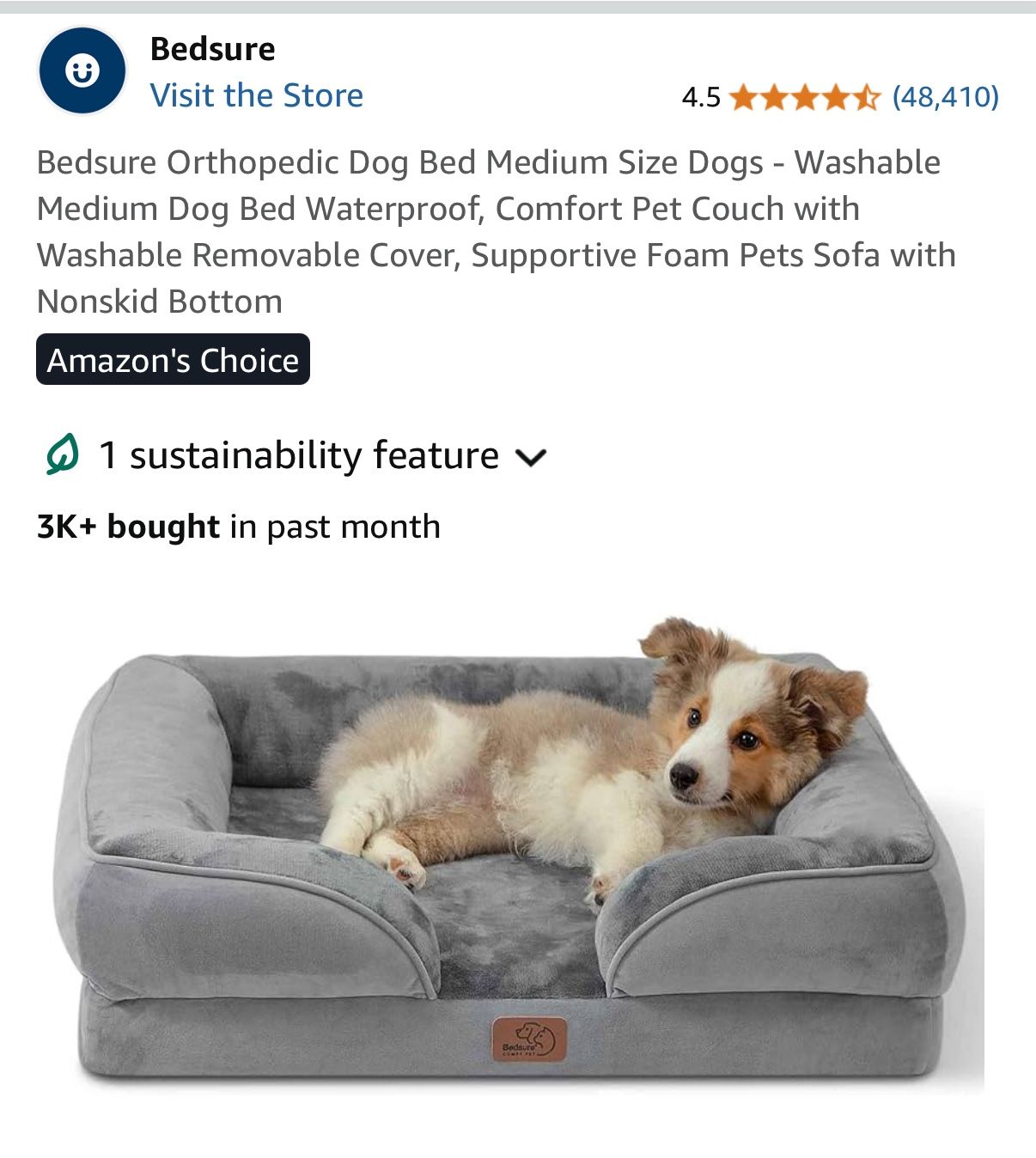The image size is (1036, 1158).
Task: Click the Amazon's Choice badge
Action: click(x=173, y=359)
